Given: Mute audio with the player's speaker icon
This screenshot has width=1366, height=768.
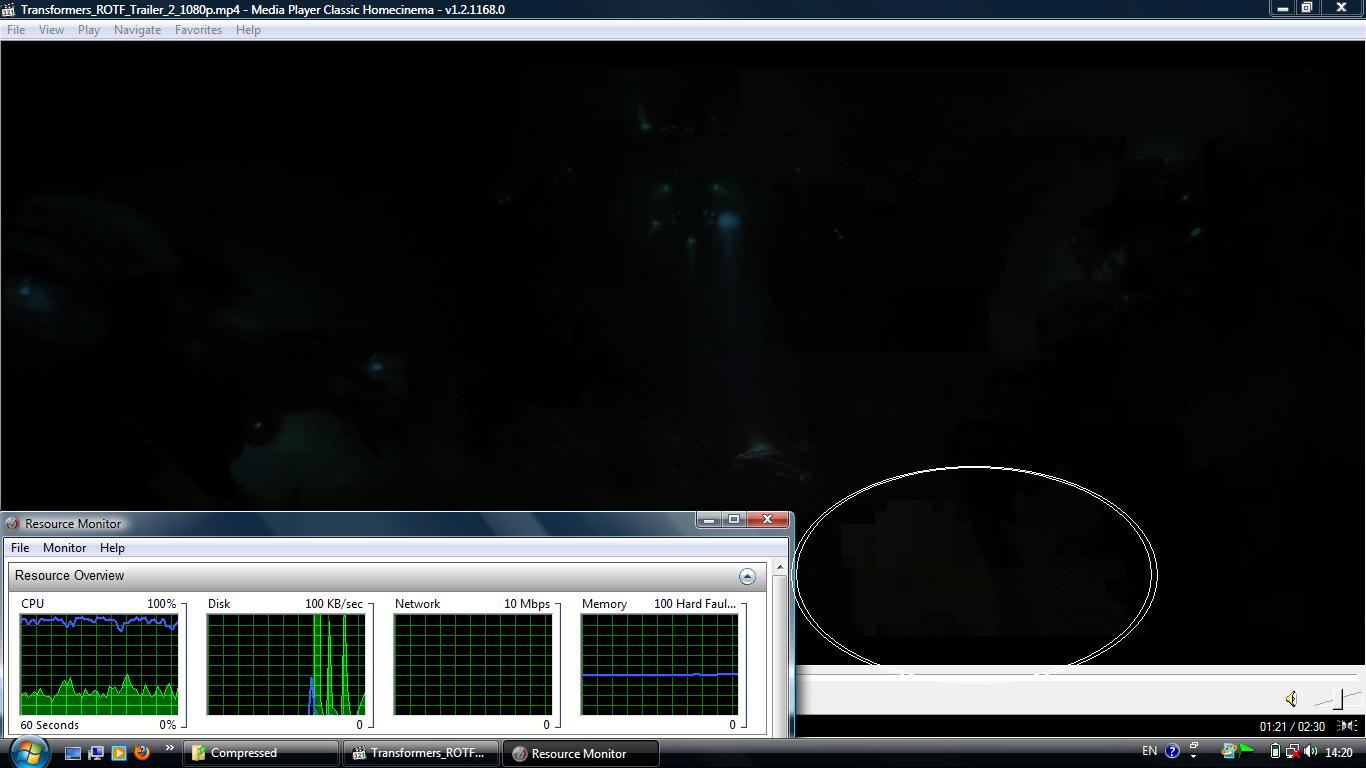Looking at the screenshot, I should coord(1291,699).
